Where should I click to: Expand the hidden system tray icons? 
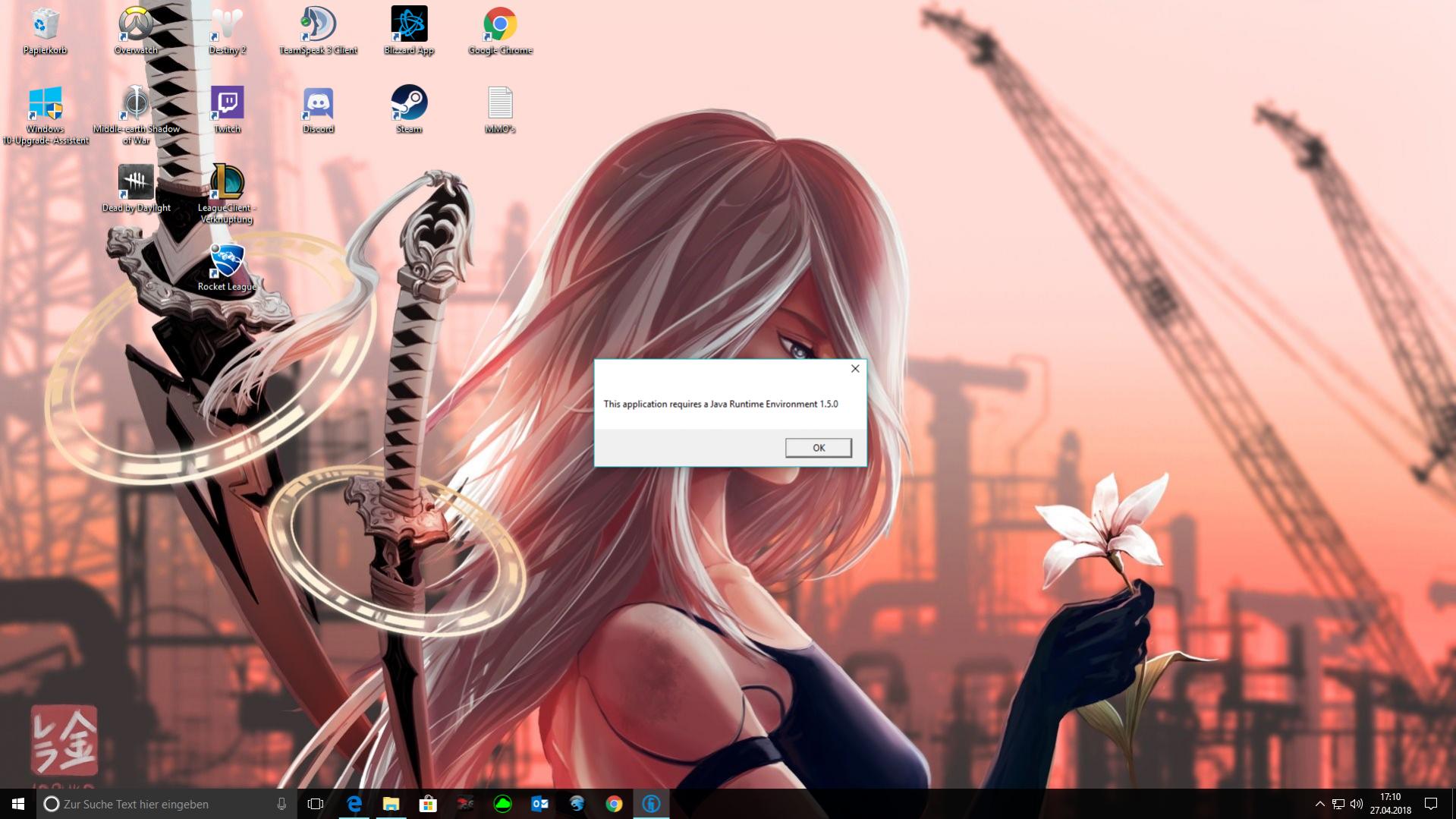(1319, 804)
